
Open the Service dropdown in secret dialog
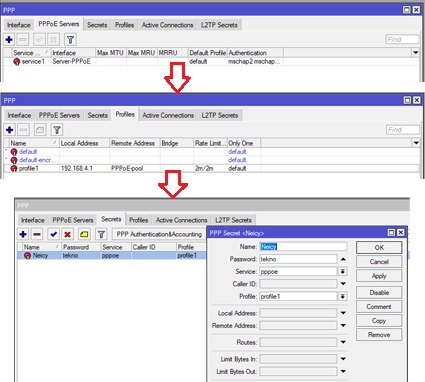coord(342,272)
